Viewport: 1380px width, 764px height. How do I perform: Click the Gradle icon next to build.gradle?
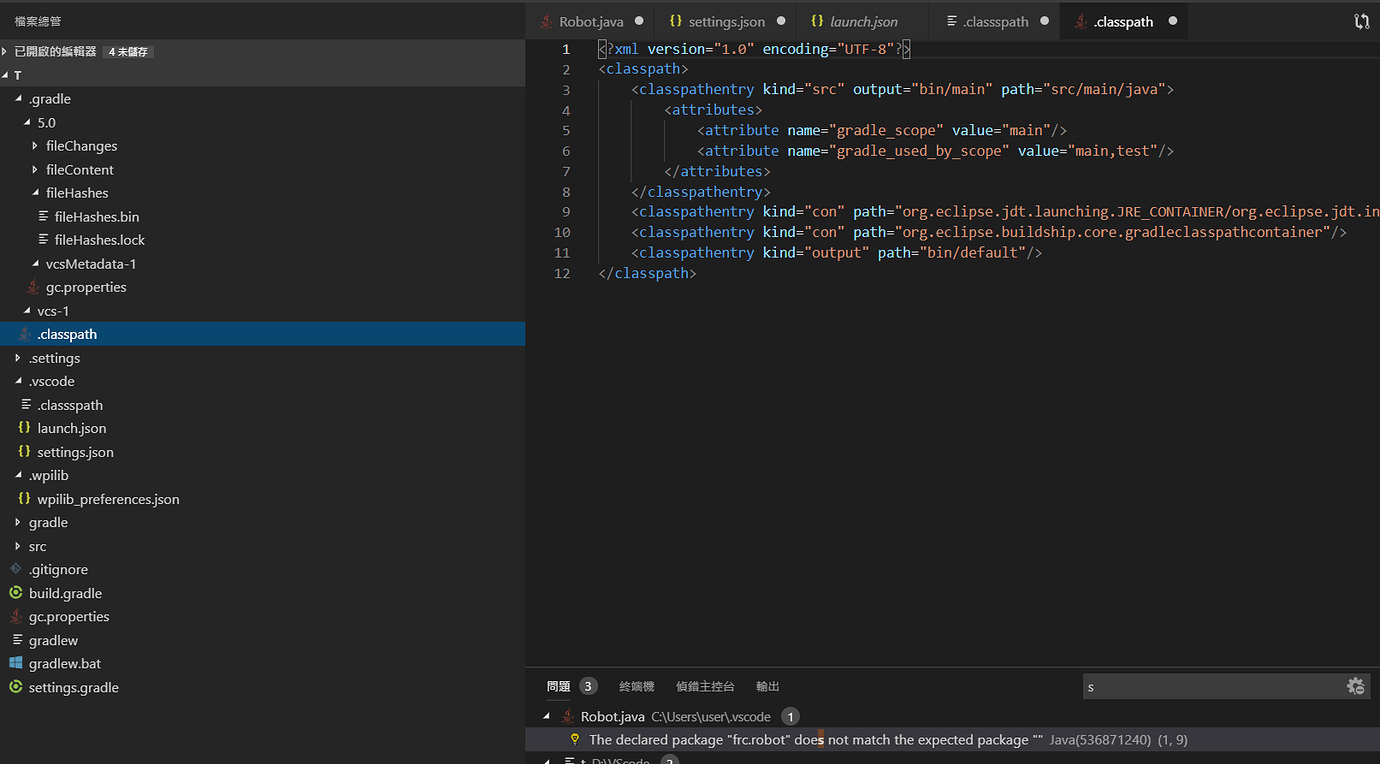click(x=16, y=593)
